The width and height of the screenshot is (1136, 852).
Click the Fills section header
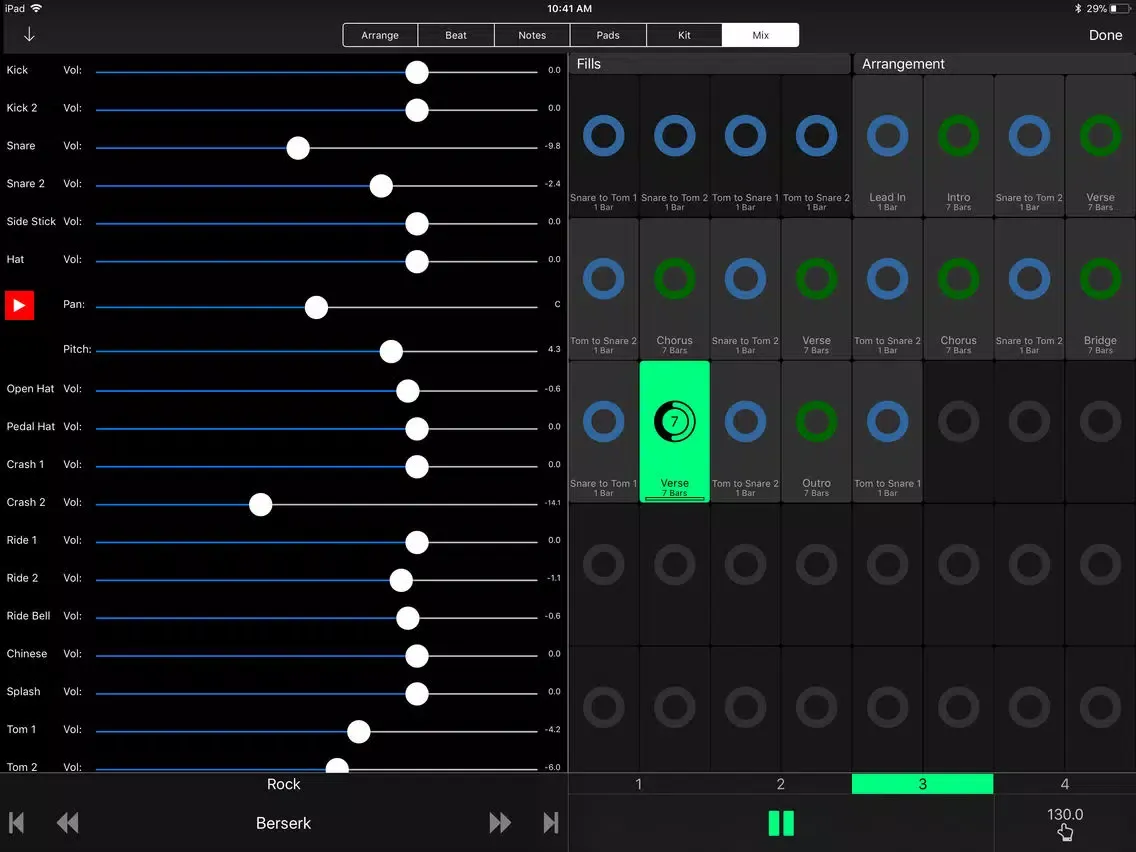[709, 64]
